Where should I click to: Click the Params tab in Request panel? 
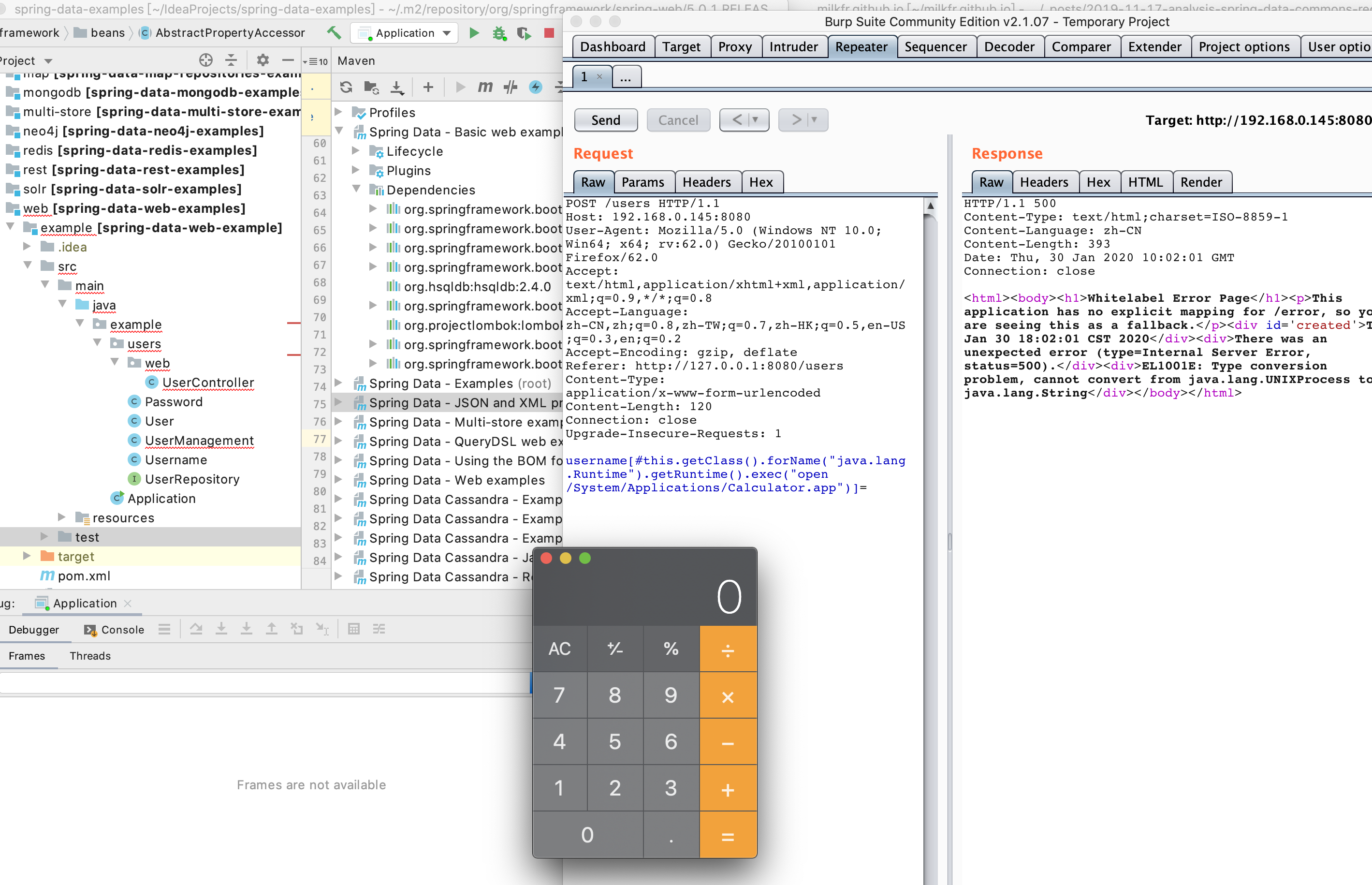click(644, 182)
